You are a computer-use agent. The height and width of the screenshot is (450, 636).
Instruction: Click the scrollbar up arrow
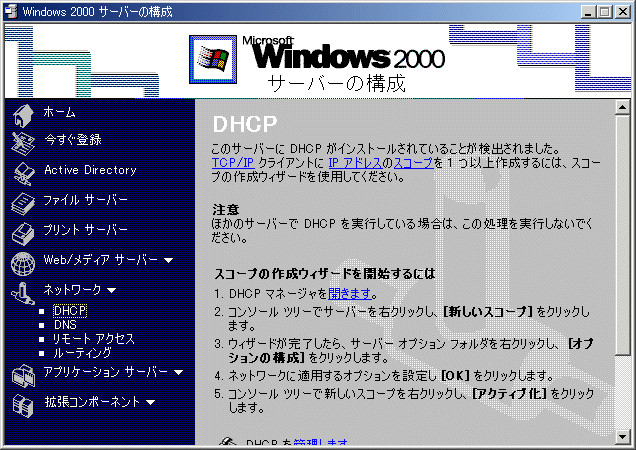click(622, 107)
